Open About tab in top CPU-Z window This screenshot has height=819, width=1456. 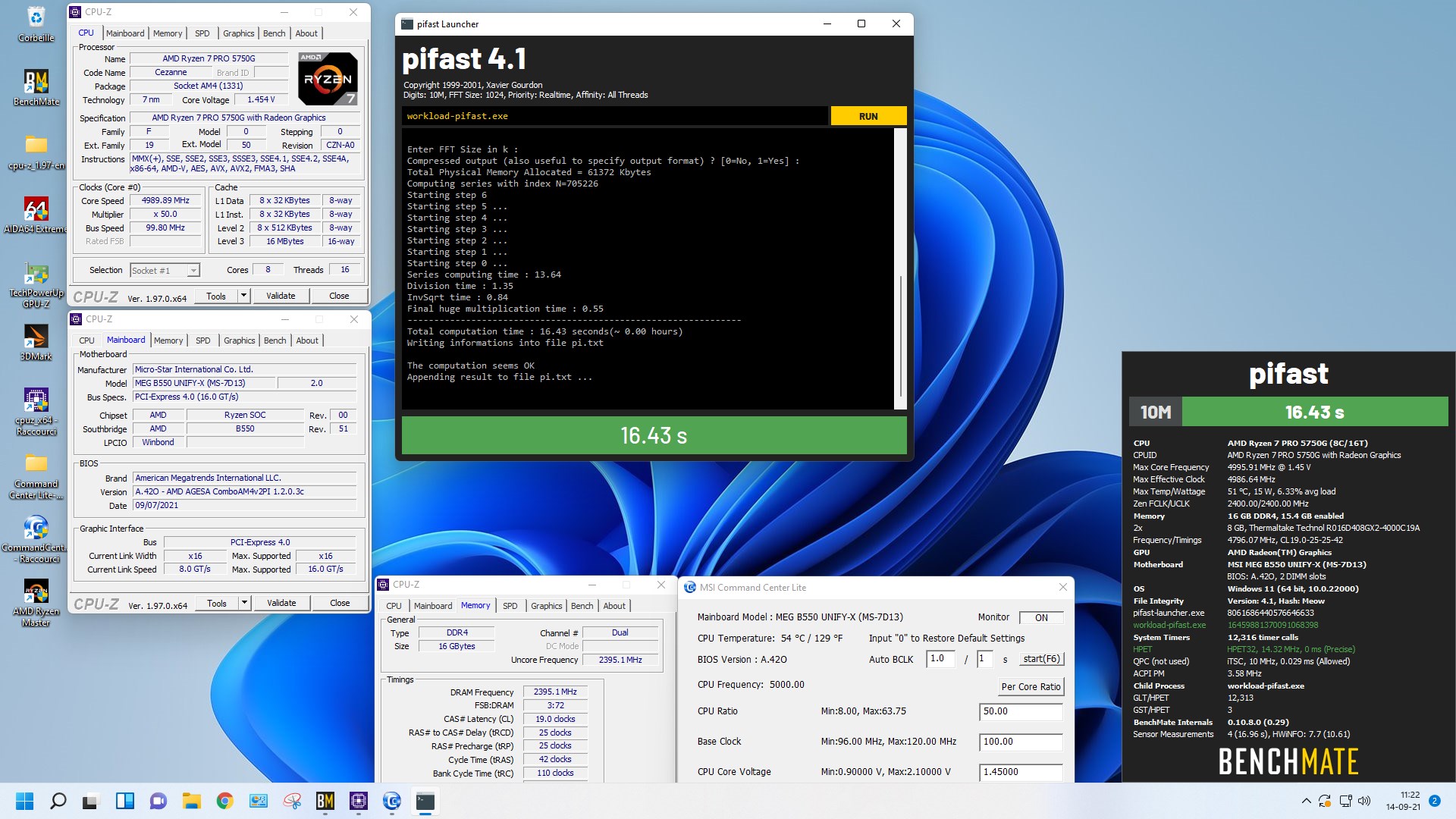tap(306, 33)
